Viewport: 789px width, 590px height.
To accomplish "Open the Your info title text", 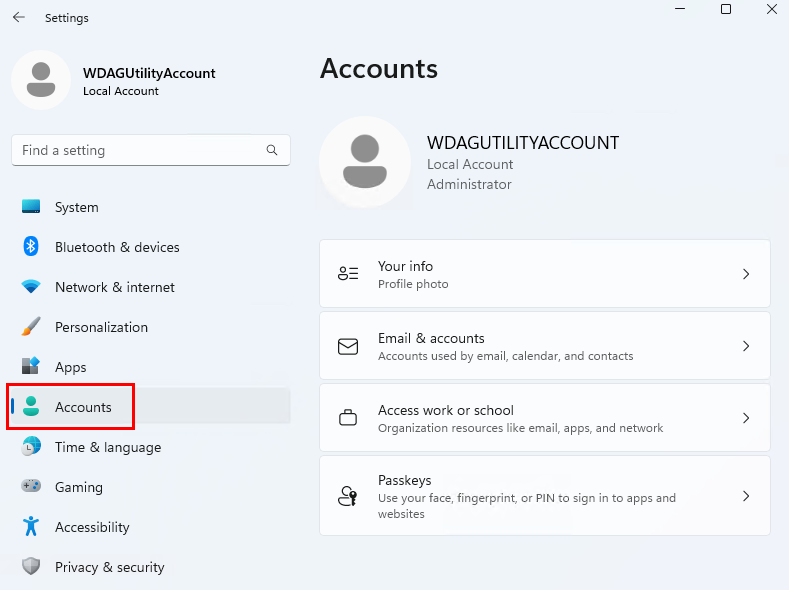I will click(405, 266).
